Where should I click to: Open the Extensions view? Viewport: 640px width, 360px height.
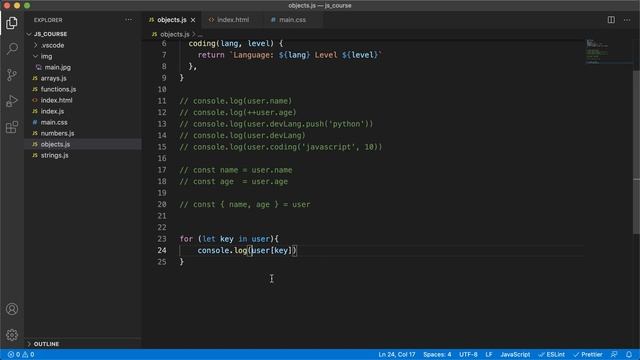coord(12,127)
